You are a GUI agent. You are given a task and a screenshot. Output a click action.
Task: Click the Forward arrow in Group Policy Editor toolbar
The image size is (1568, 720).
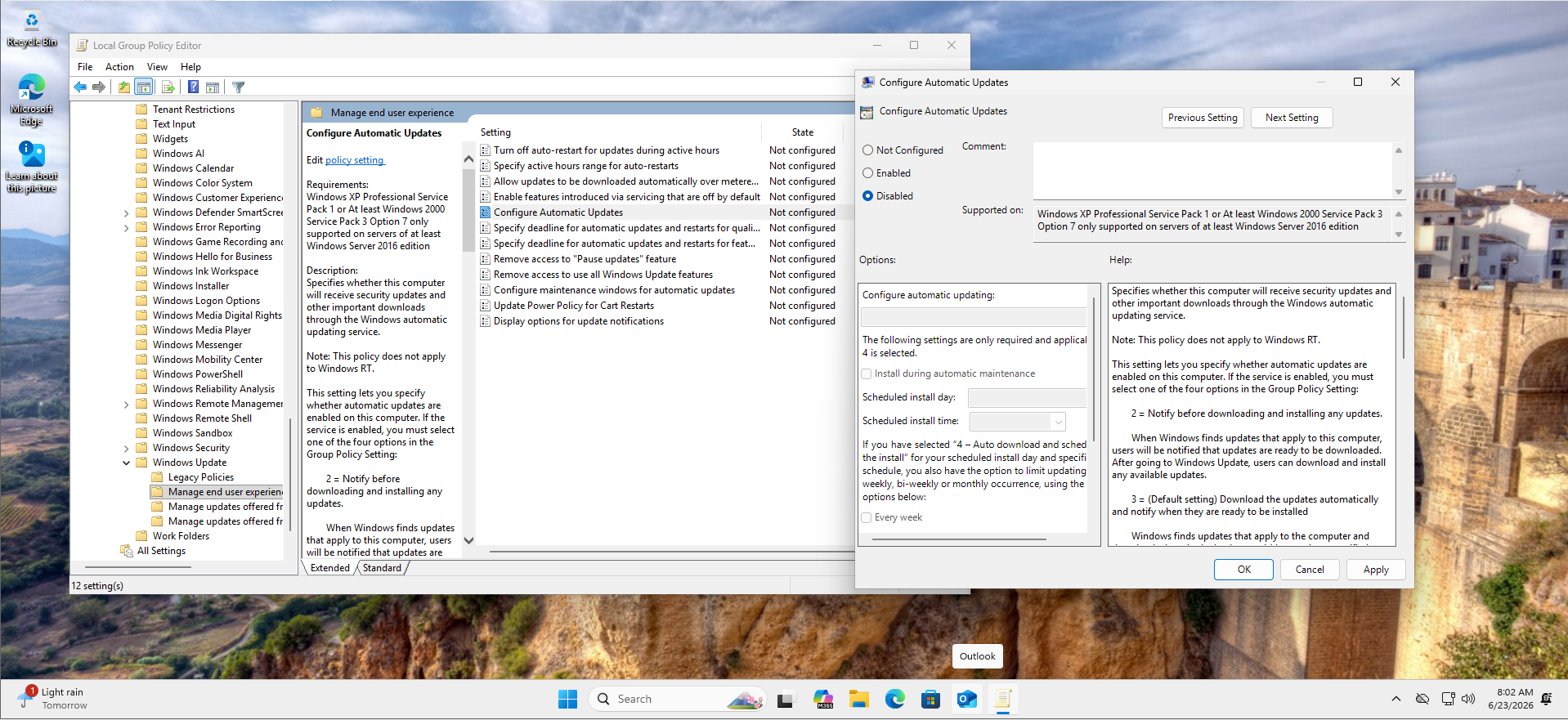[x=99, y=87]
